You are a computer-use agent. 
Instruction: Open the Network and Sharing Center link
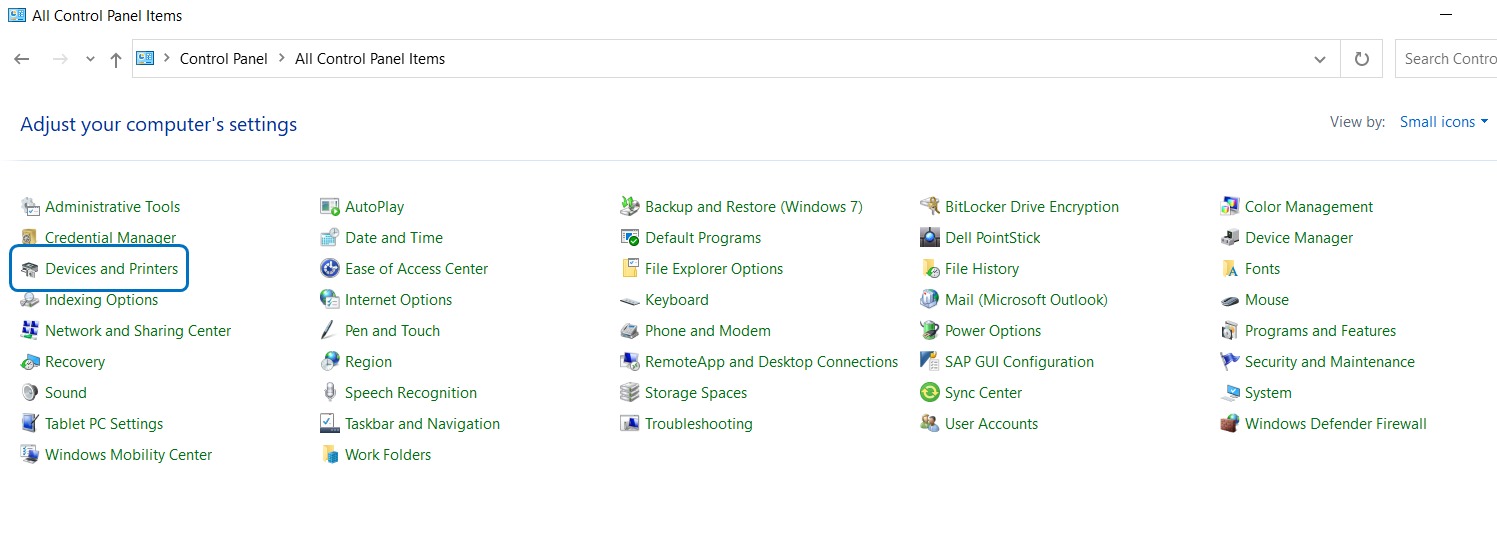point(137,331)
